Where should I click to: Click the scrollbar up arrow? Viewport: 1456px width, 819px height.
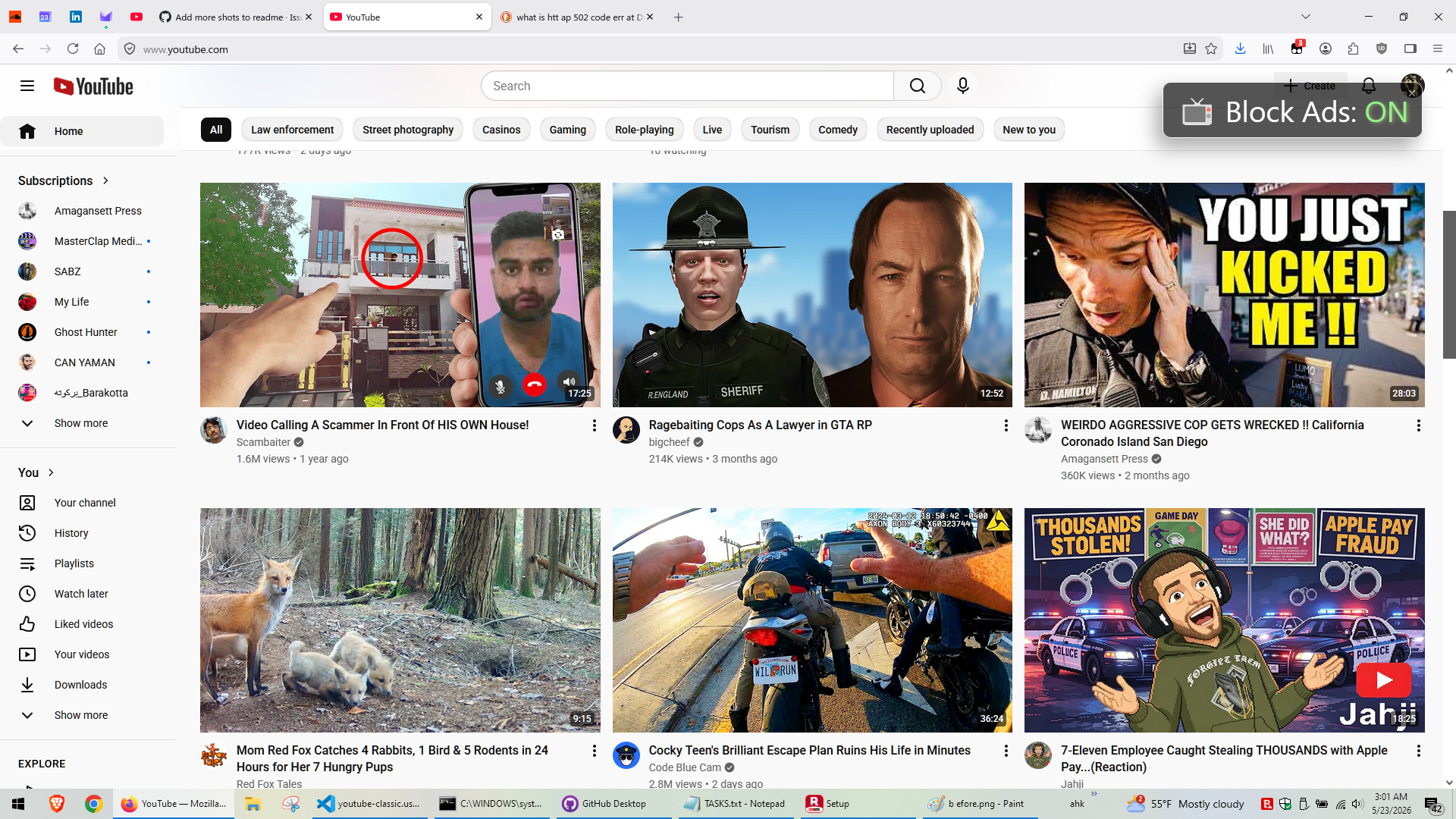pyautogui.click(x=1449, y=71)
